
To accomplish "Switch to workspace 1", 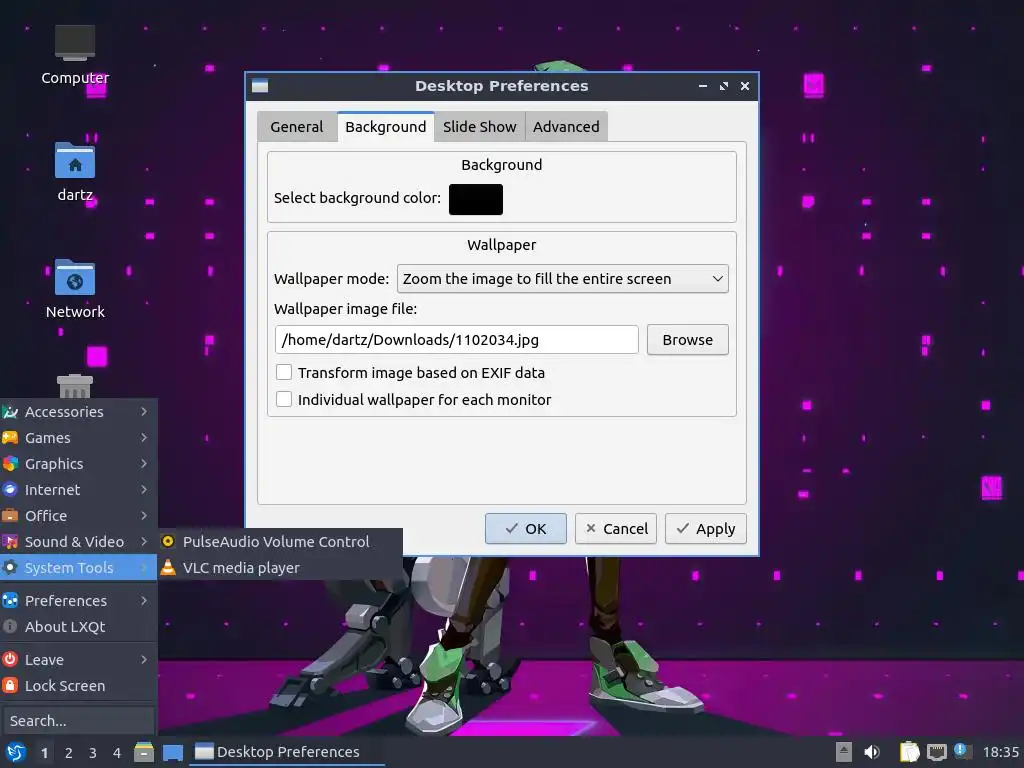I will pyautogui.click(x=44, y=753).
